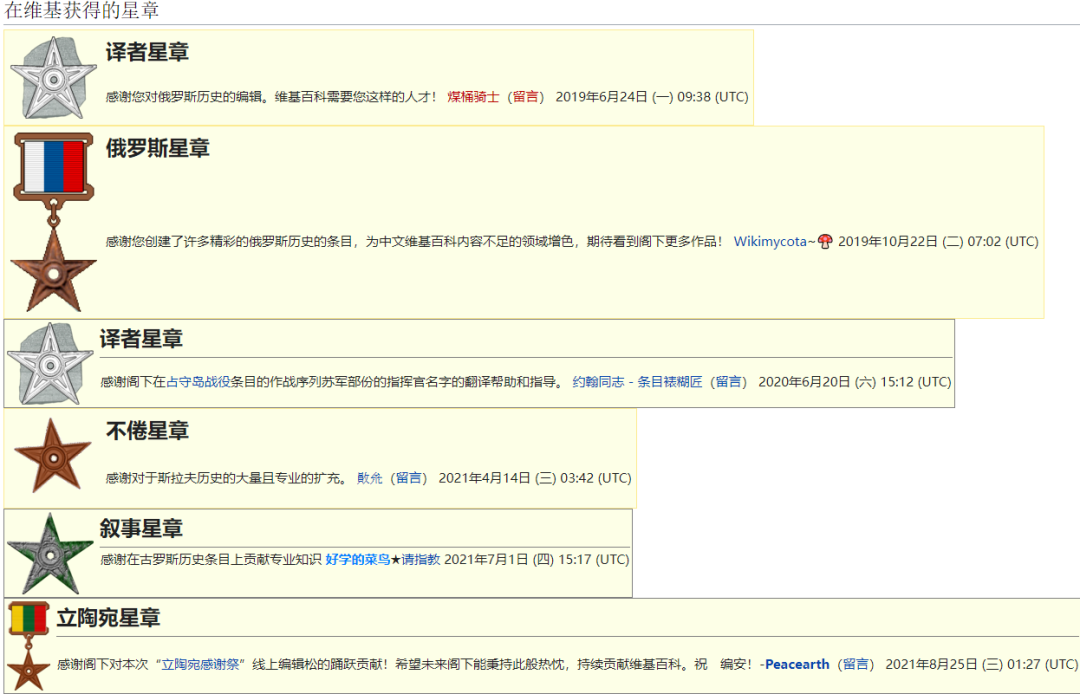Open 好学的菜鸟 user link
The image size is (1080, 694).
(357, 560)
